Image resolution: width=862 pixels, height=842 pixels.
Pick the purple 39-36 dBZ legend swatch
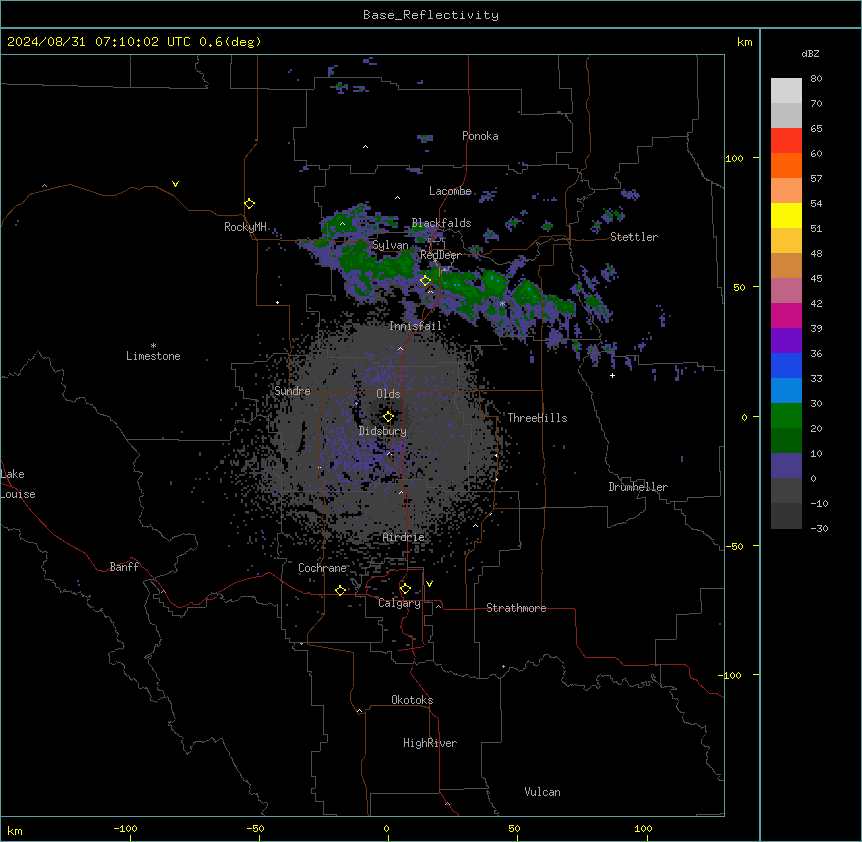(786, 341)
